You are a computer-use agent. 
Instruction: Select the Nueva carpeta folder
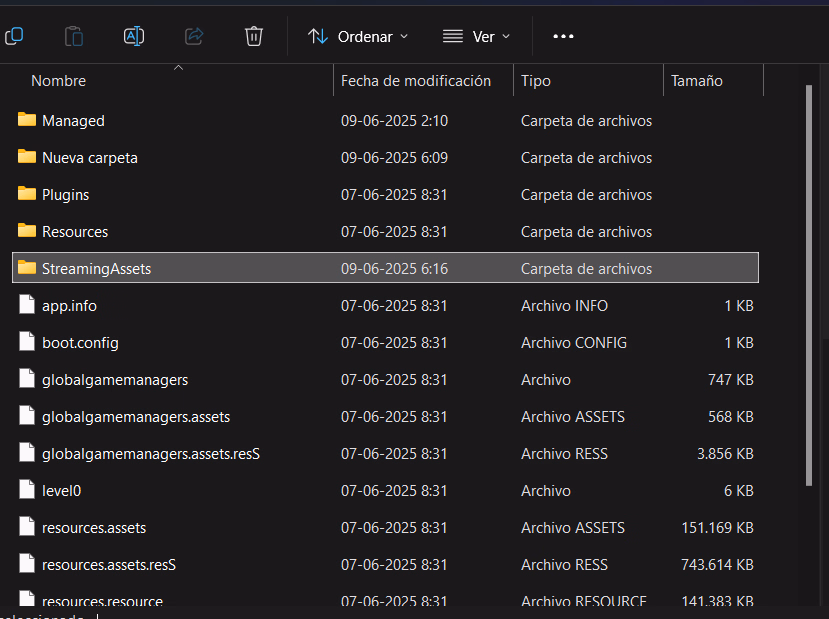[90, 157]
